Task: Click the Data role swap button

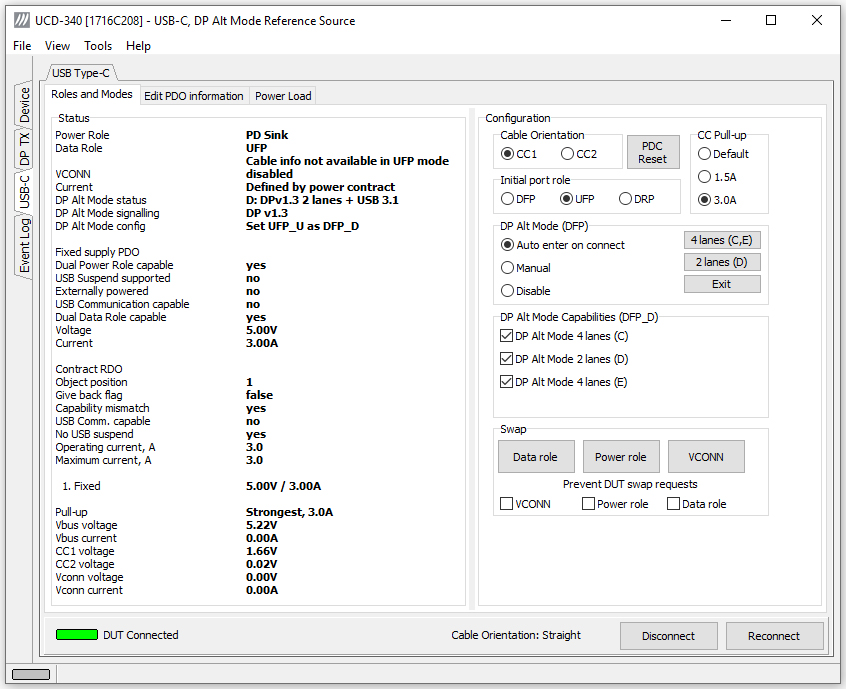Action: point(536,456)
